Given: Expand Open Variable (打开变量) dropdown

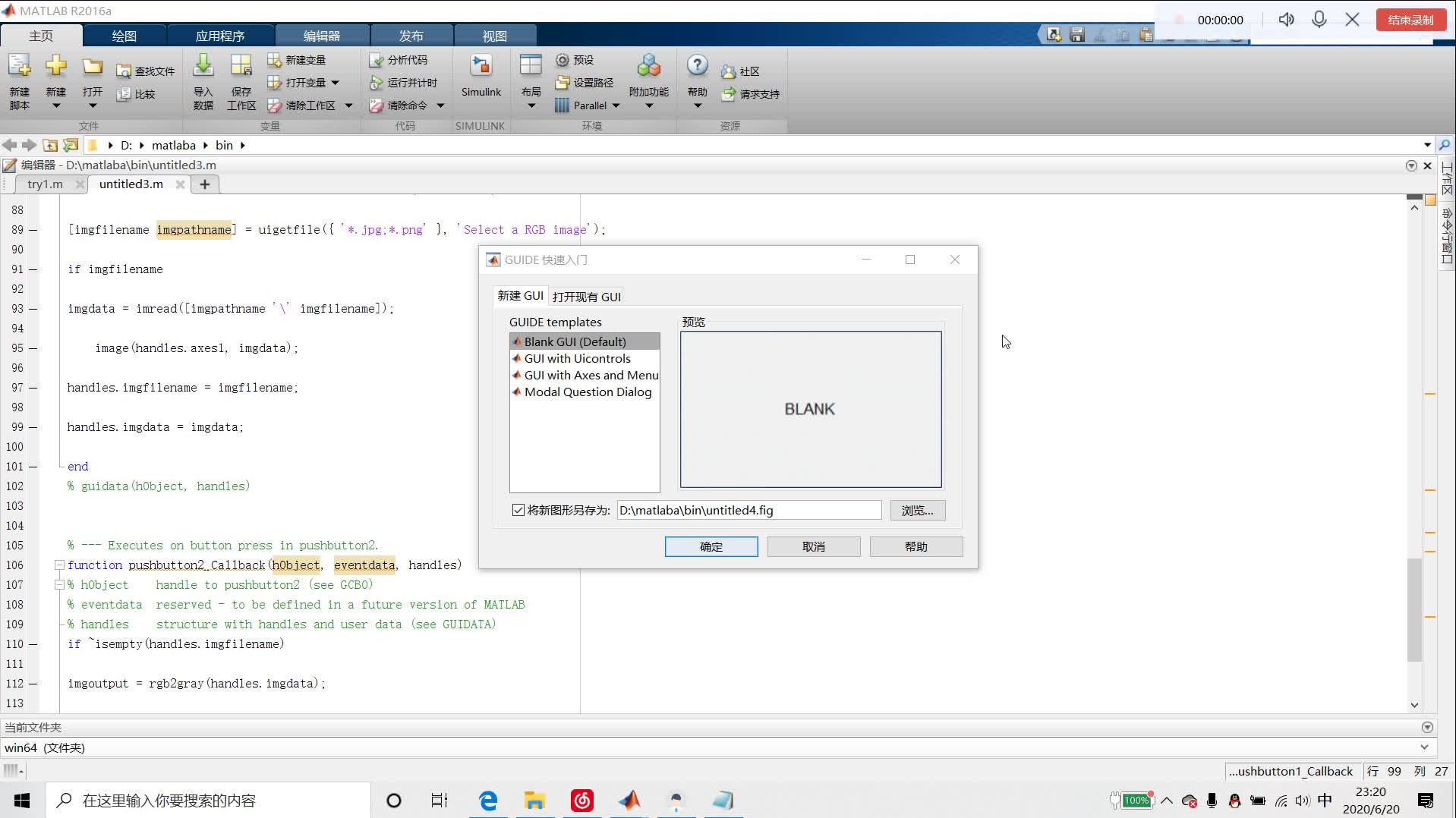Looking at the screenshot, I should [x=335, y=83].
